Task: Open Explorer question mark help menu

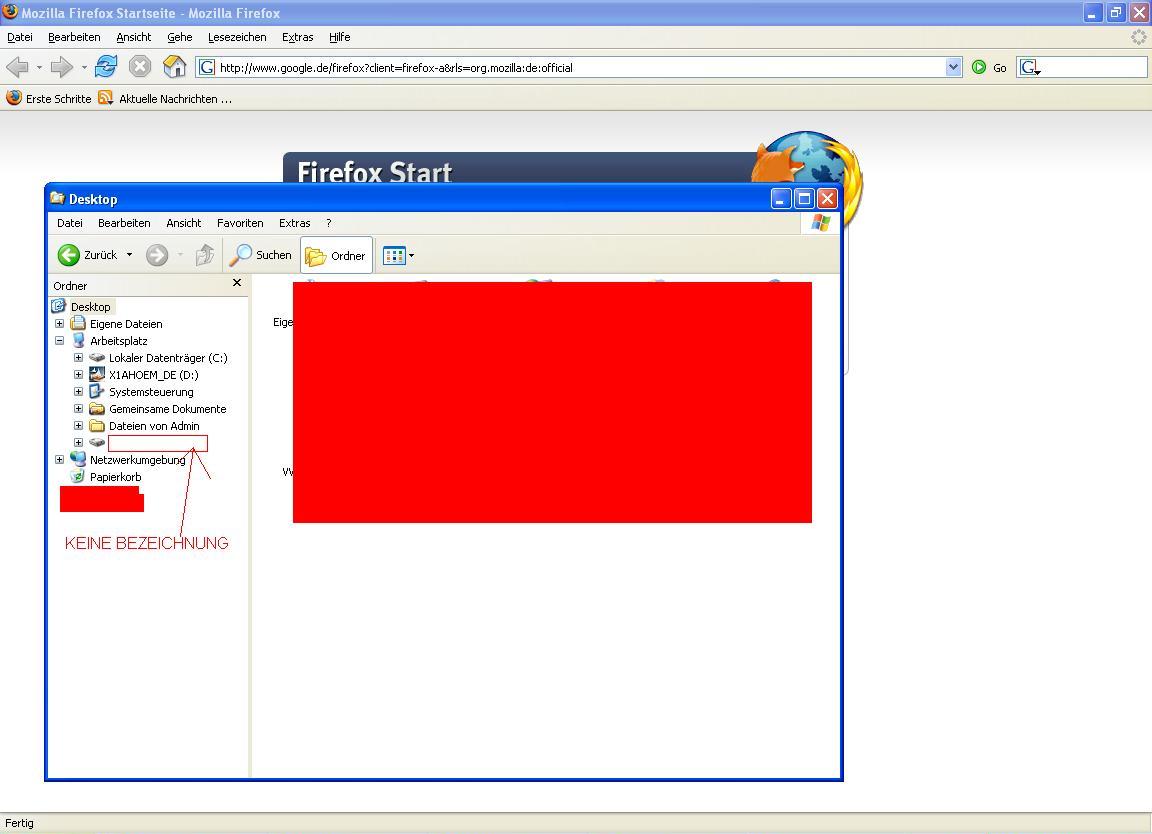Action: [328, 223]
